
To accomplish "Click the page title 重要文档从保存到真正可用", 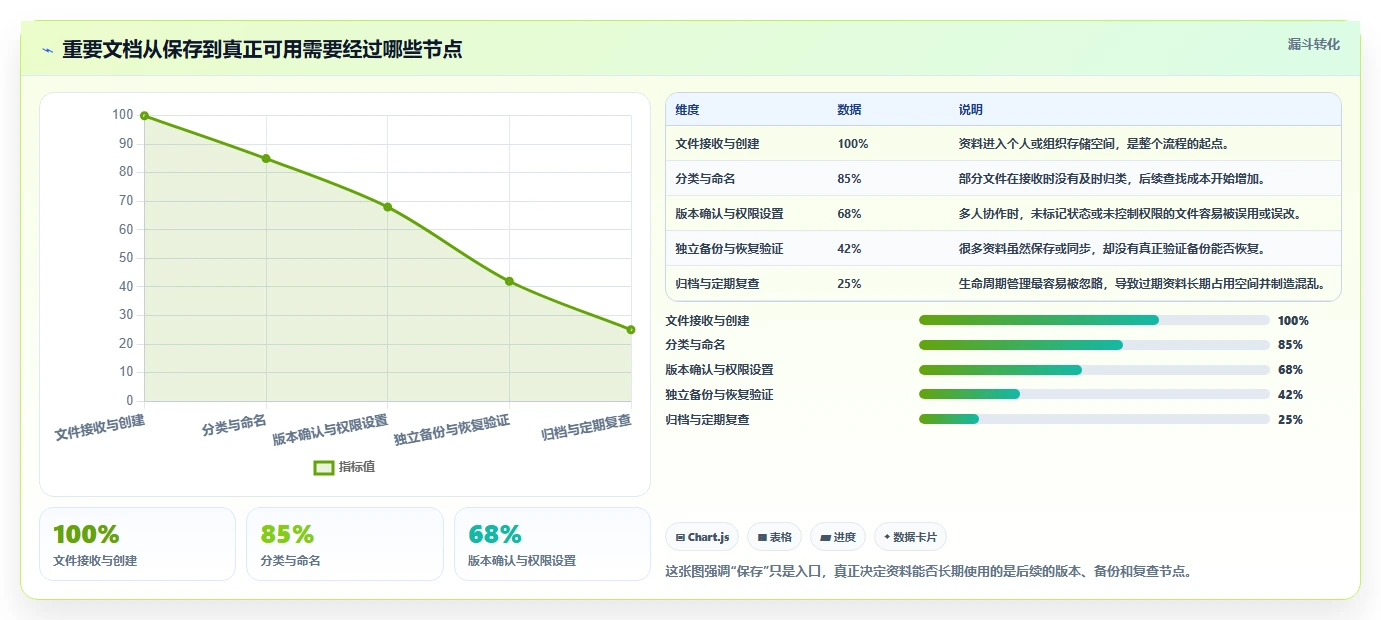I will 262,50.
